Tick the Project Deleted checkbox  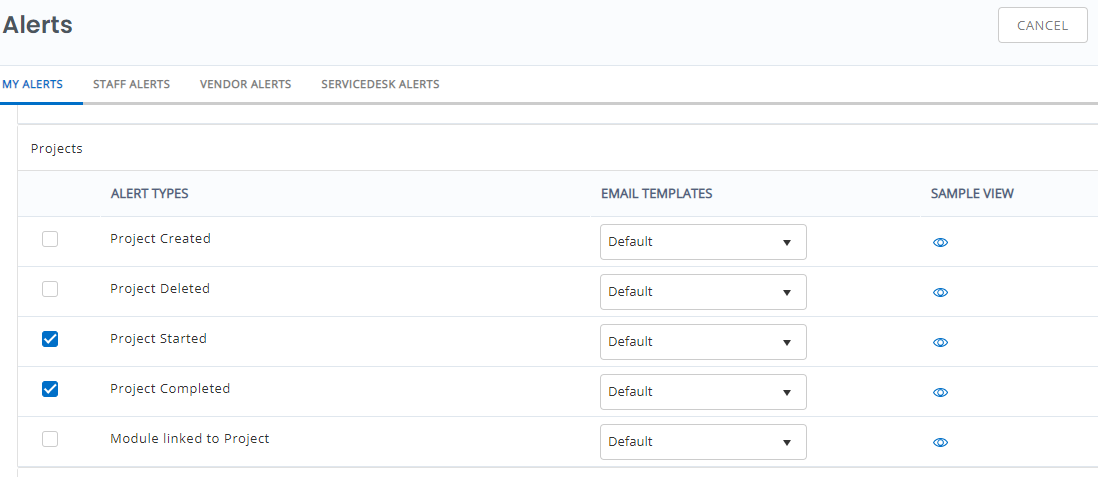point(50,289)
